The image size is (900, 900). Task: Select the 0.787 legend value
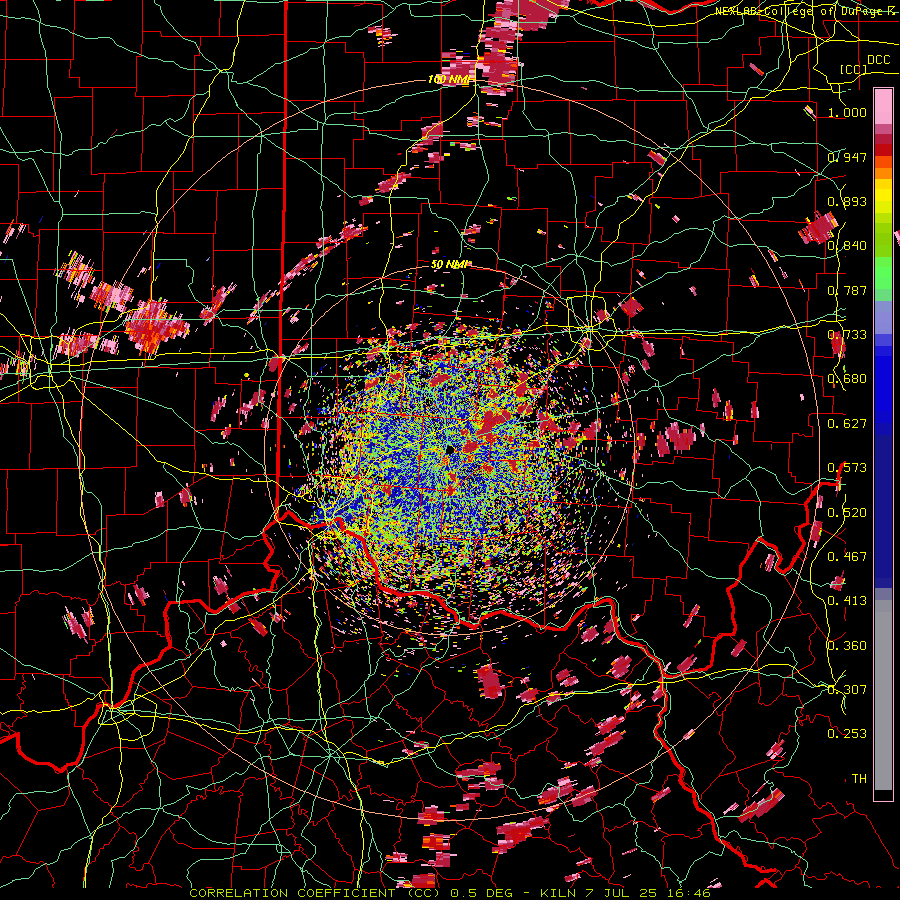point(847,290)
